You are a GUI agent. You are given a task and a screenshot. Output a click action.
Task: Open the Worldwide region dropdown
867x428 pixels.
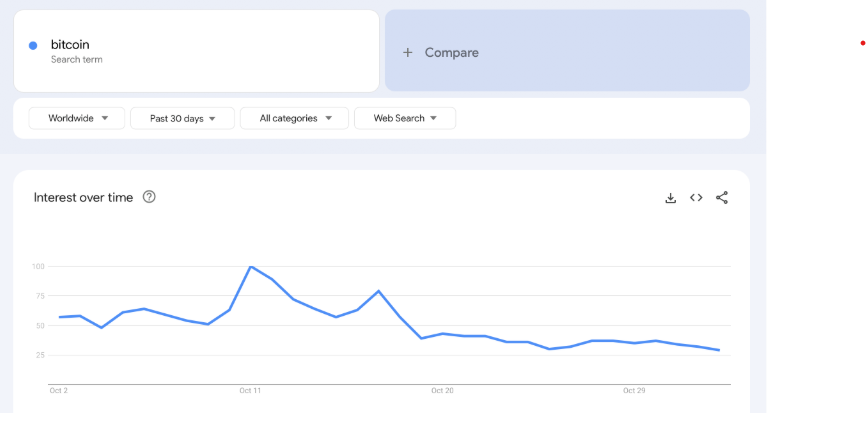[77, 118]
